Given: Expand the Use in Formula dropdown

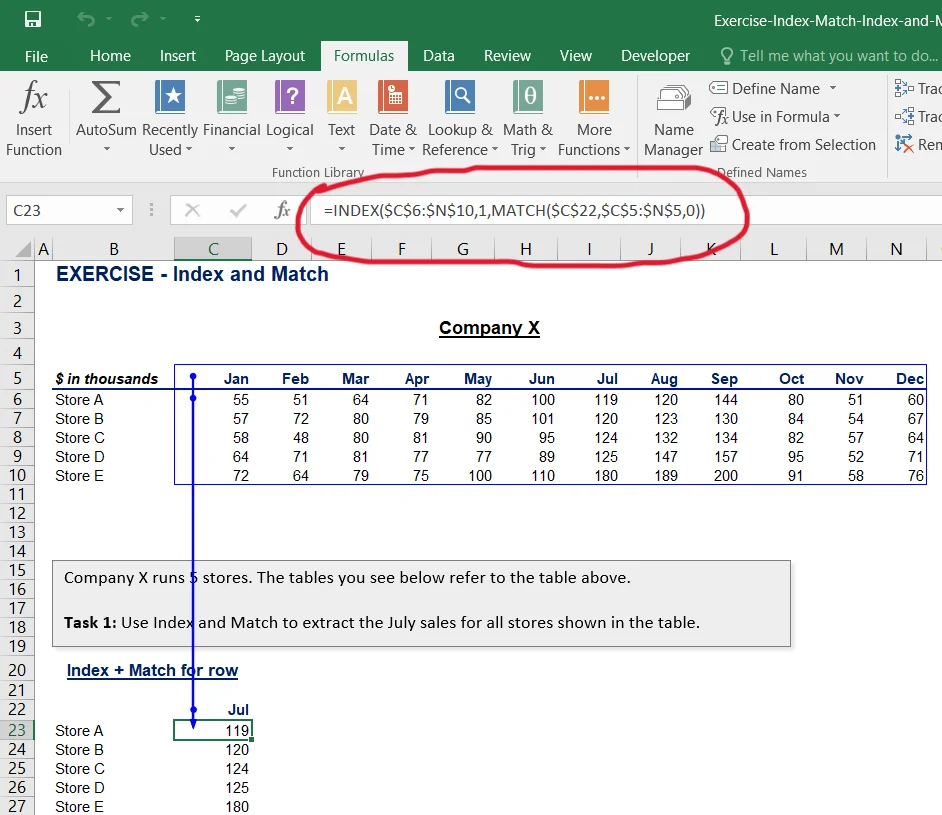Looking at the screenshot, I should pos(837,117).
